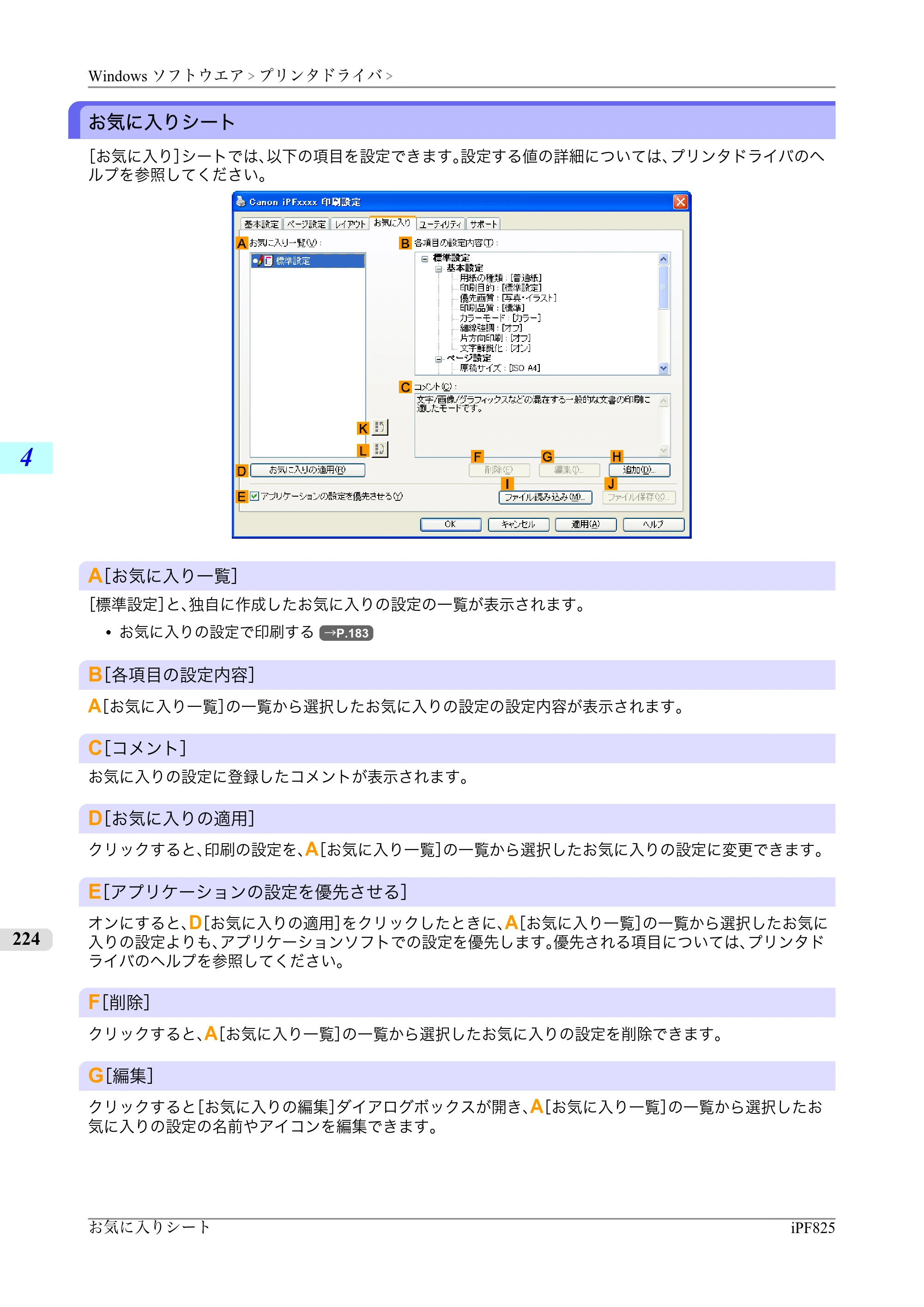
Task: Open help with the ヘルプ button
Action: tap(653, 524)
